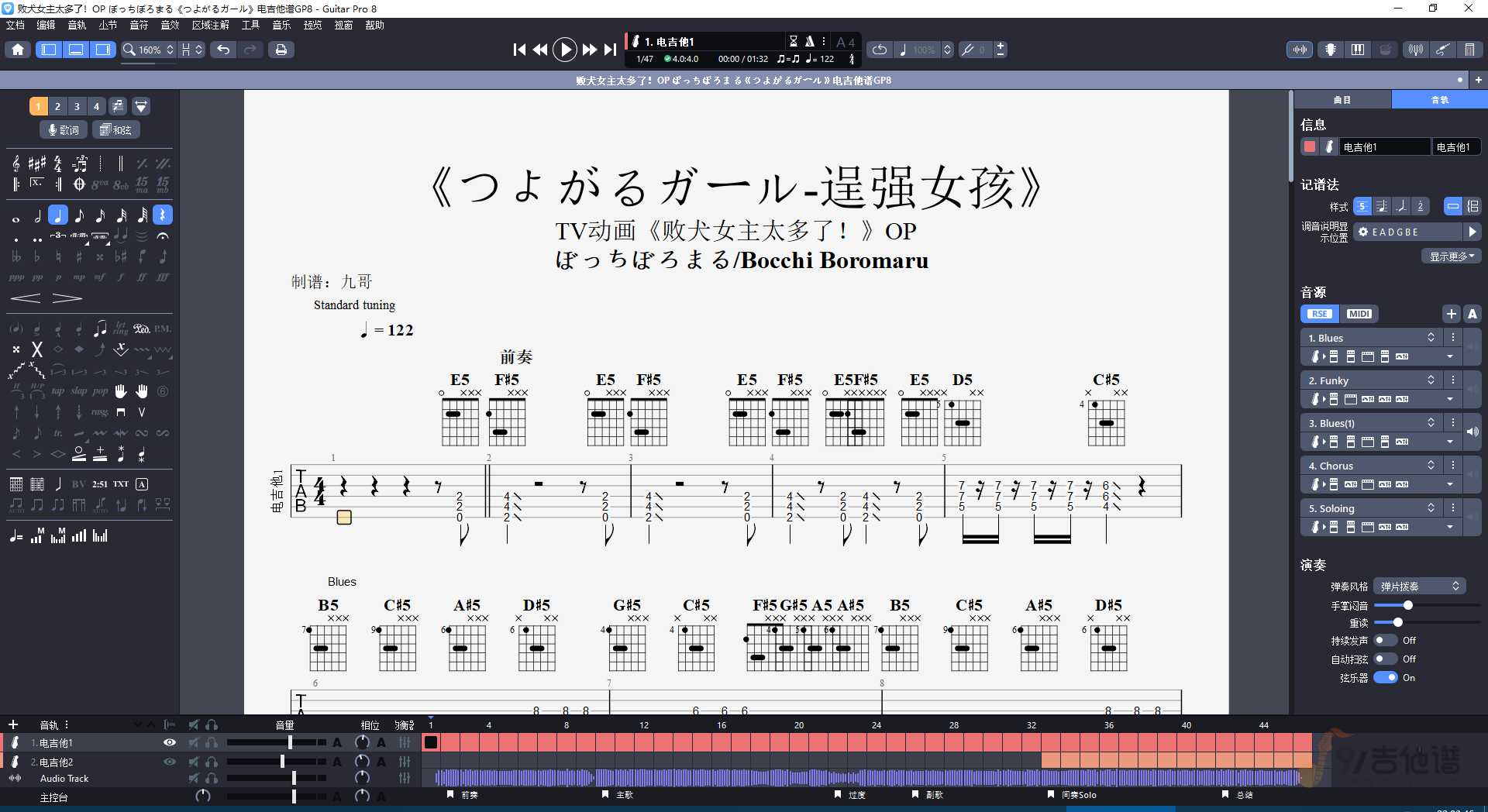Enable loop playback button
The height and width of the screenshot is (812, 1488).
click(880, 50)
